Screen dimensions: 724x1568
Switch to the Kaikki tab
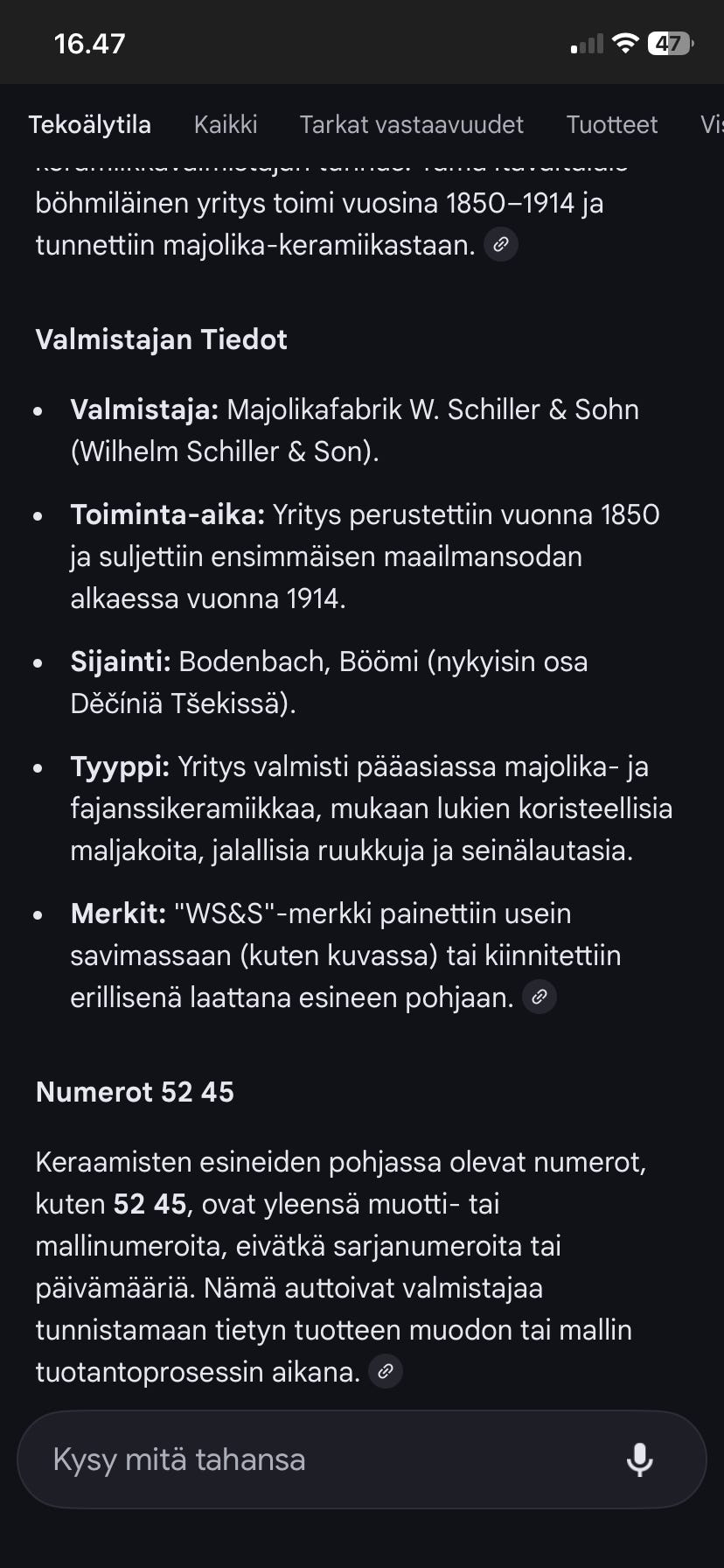pyautogui.click(x=226, y=124)
